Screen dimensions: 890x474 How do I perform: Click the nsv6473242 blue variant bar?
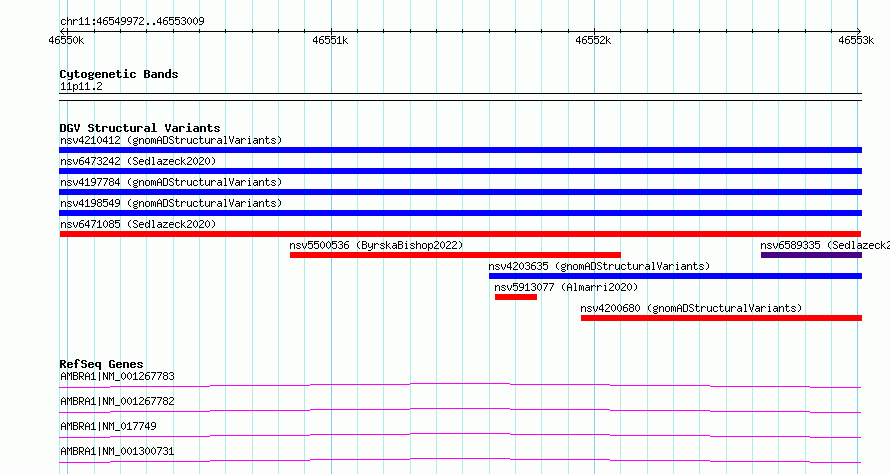(460, 171)
